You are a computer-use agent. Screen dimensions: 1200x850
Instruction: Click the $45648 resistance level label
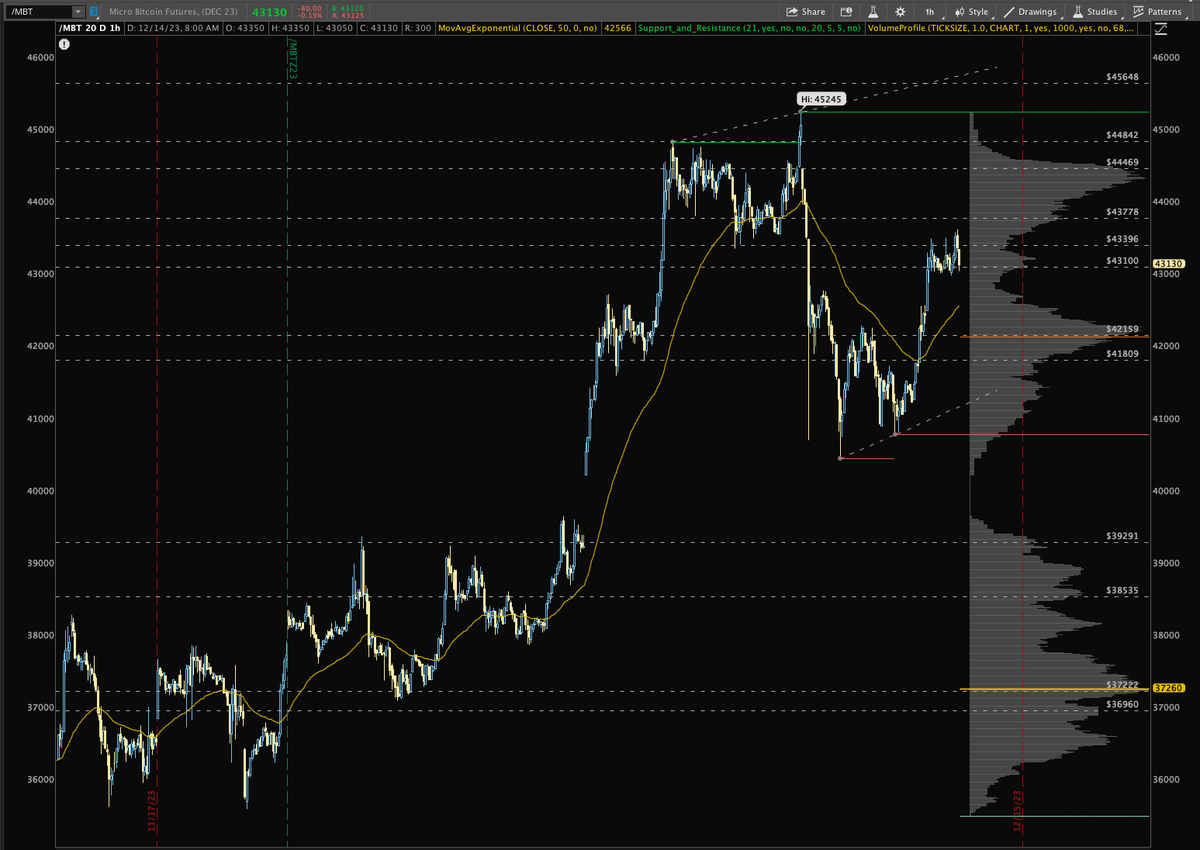pos(1122,77)
